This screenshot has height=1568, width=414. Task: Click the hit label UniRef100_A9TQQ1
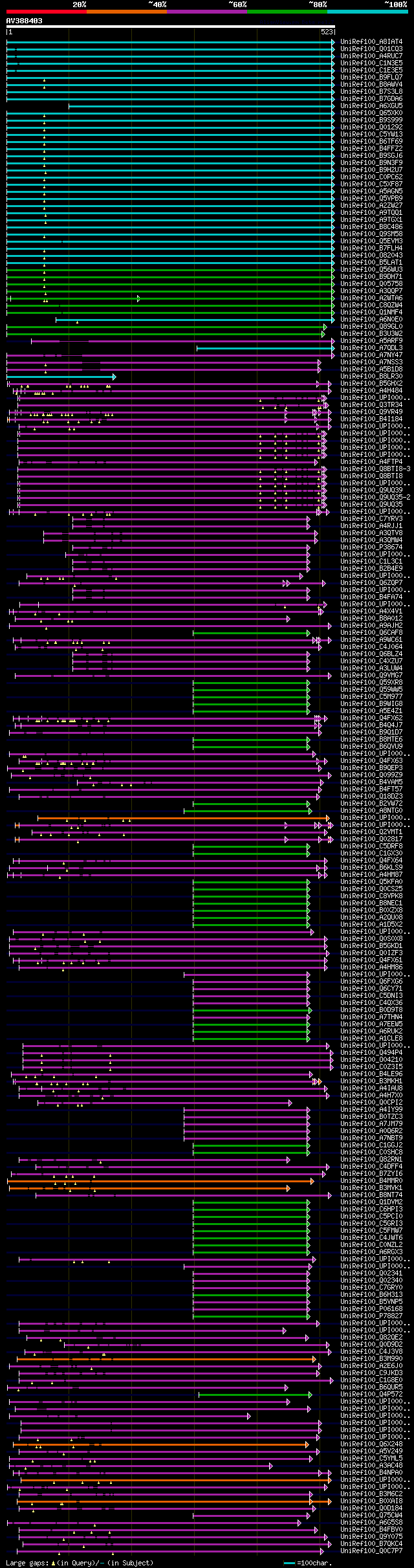371,213
